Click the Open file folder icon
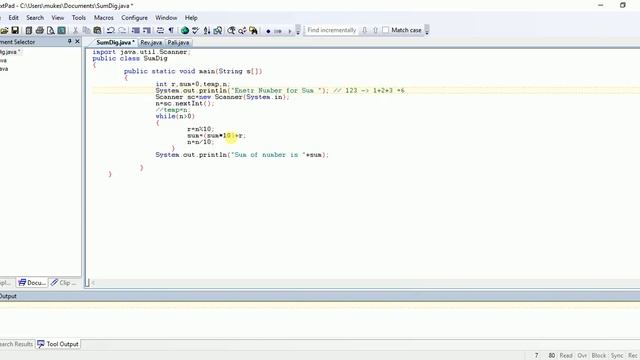Image resolution: width=640 pixels, height=360 pixels. (4, 30)
